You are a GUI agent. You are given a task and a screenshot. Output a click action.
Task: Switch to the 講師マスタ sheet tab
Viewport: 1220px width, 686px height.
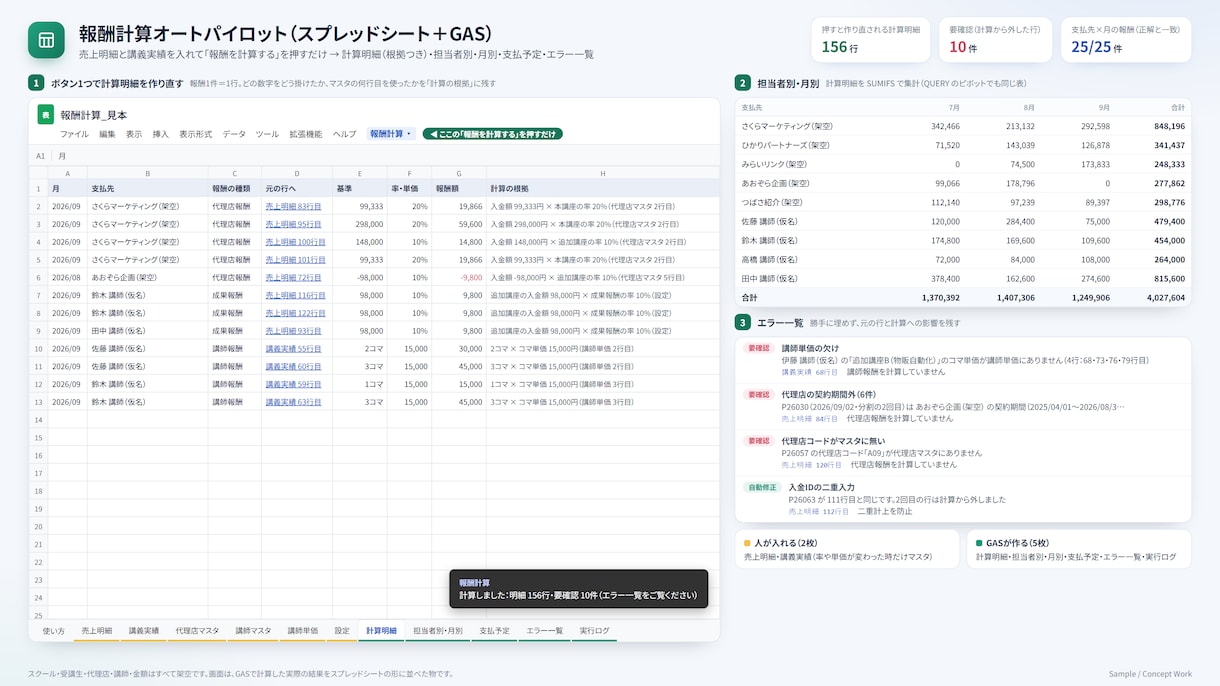(x=253, y=630)
